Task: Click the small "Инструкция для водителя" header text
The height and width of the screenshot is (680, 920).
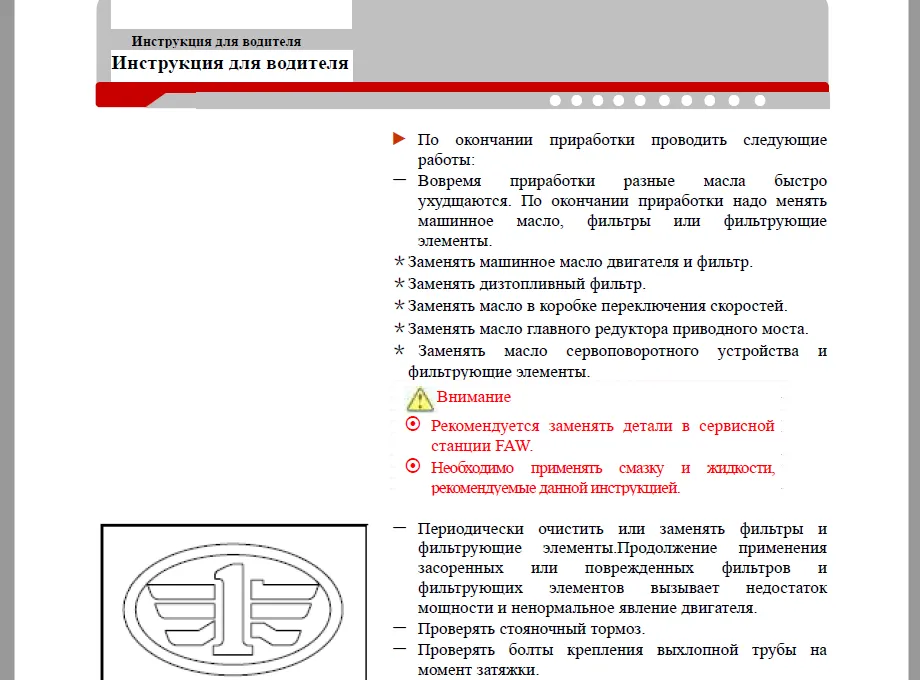Action: (x=216, y=41)
